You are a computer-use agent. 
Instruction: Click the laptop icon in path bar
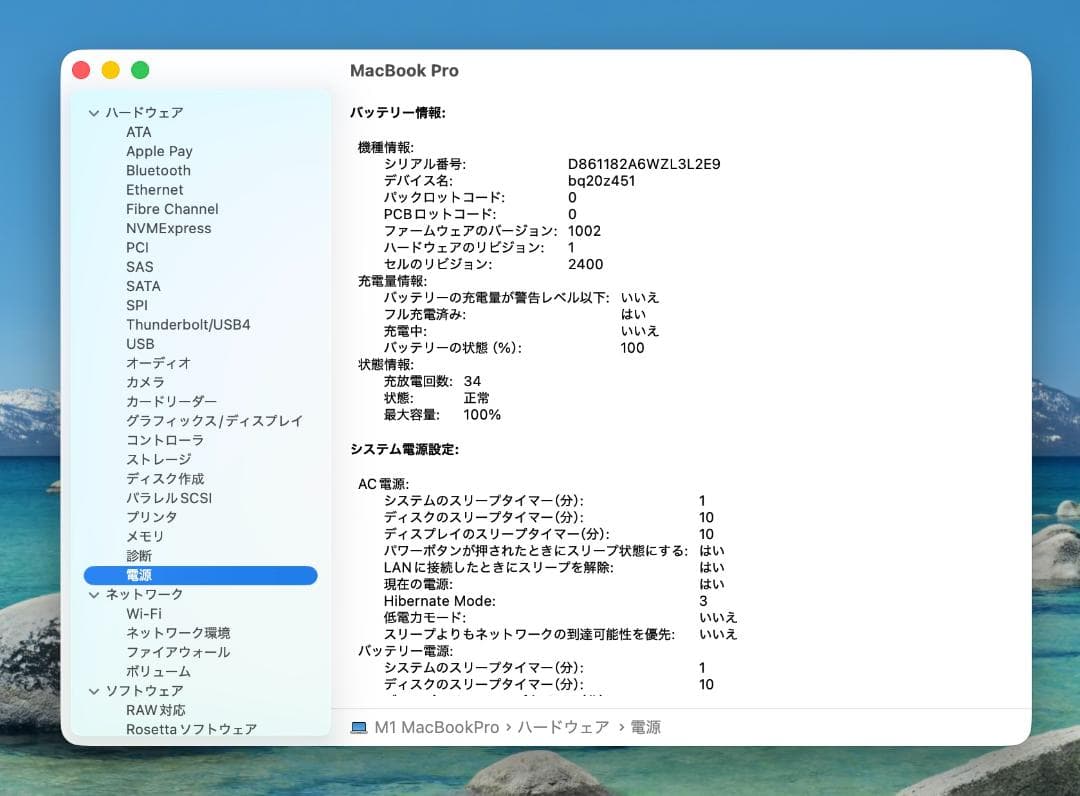(x=359, y=728)
